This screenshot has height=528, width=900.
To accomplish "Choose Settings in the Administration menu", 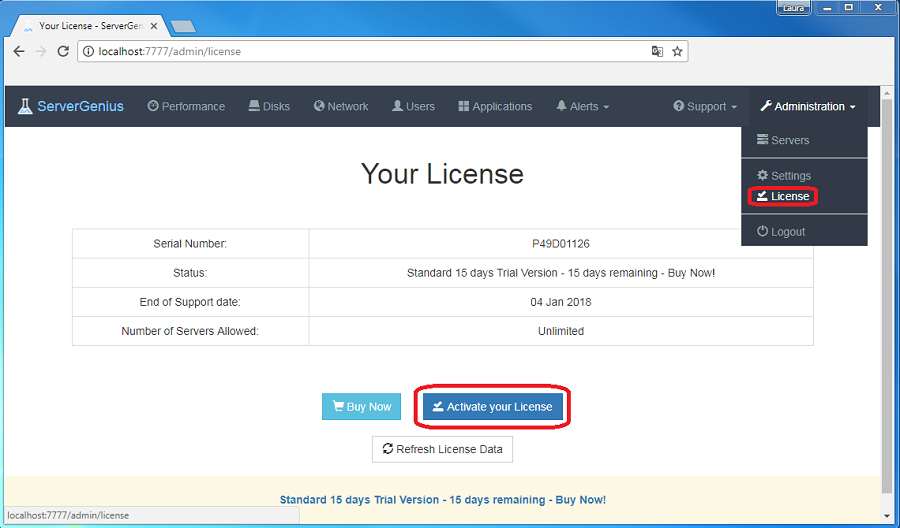I will point(784,175).
